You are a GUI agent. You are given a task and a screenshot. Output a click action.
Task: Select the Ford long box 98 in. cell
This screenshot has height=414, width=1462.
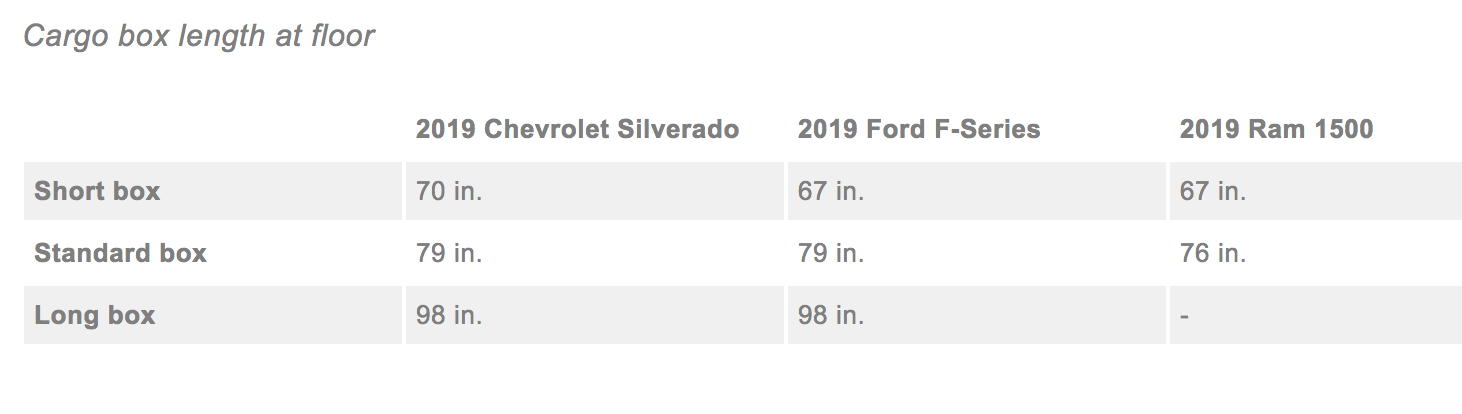[977, 315]
